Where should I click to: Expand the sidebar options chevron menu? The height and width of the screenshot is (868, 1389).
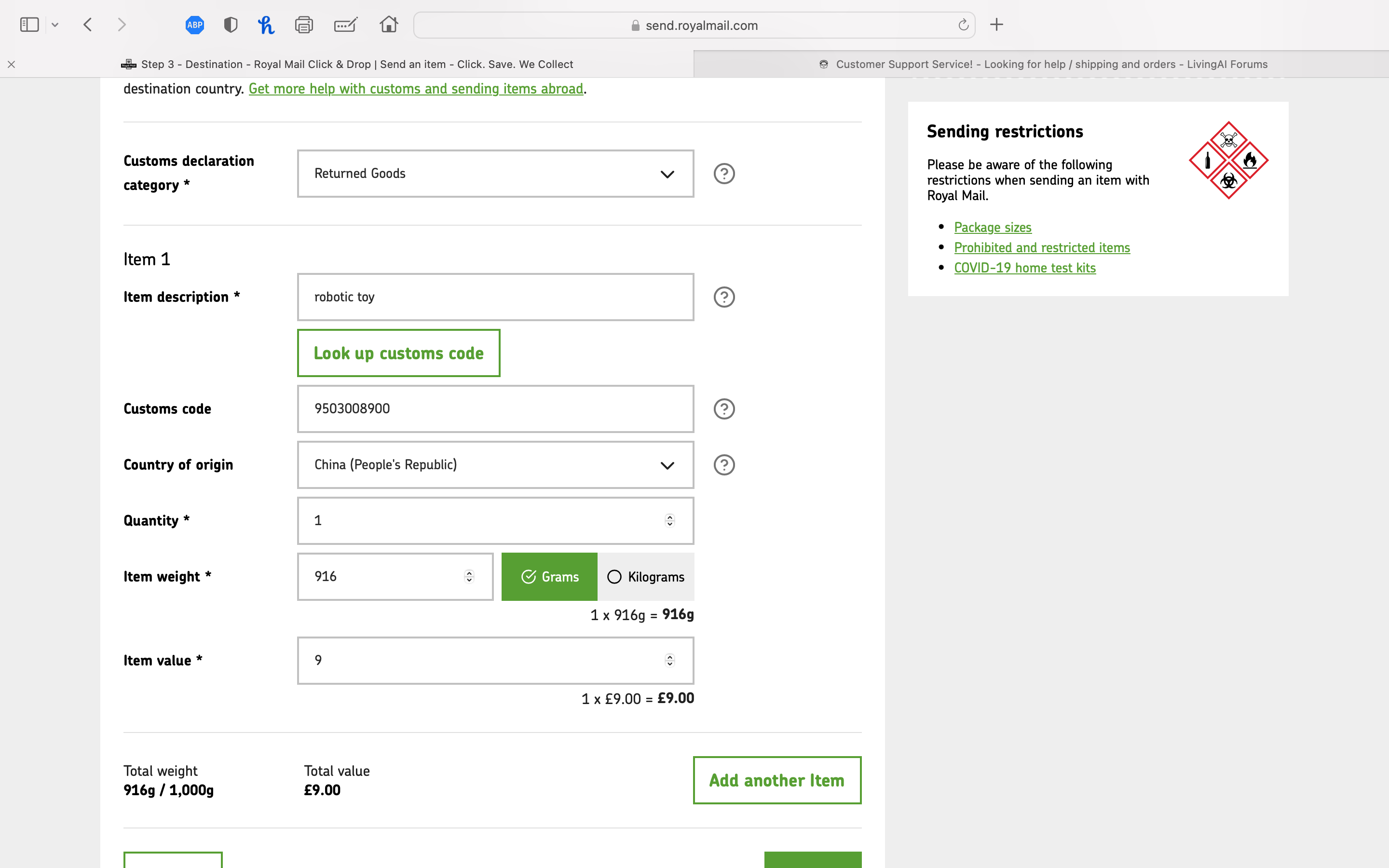(55, 25)
